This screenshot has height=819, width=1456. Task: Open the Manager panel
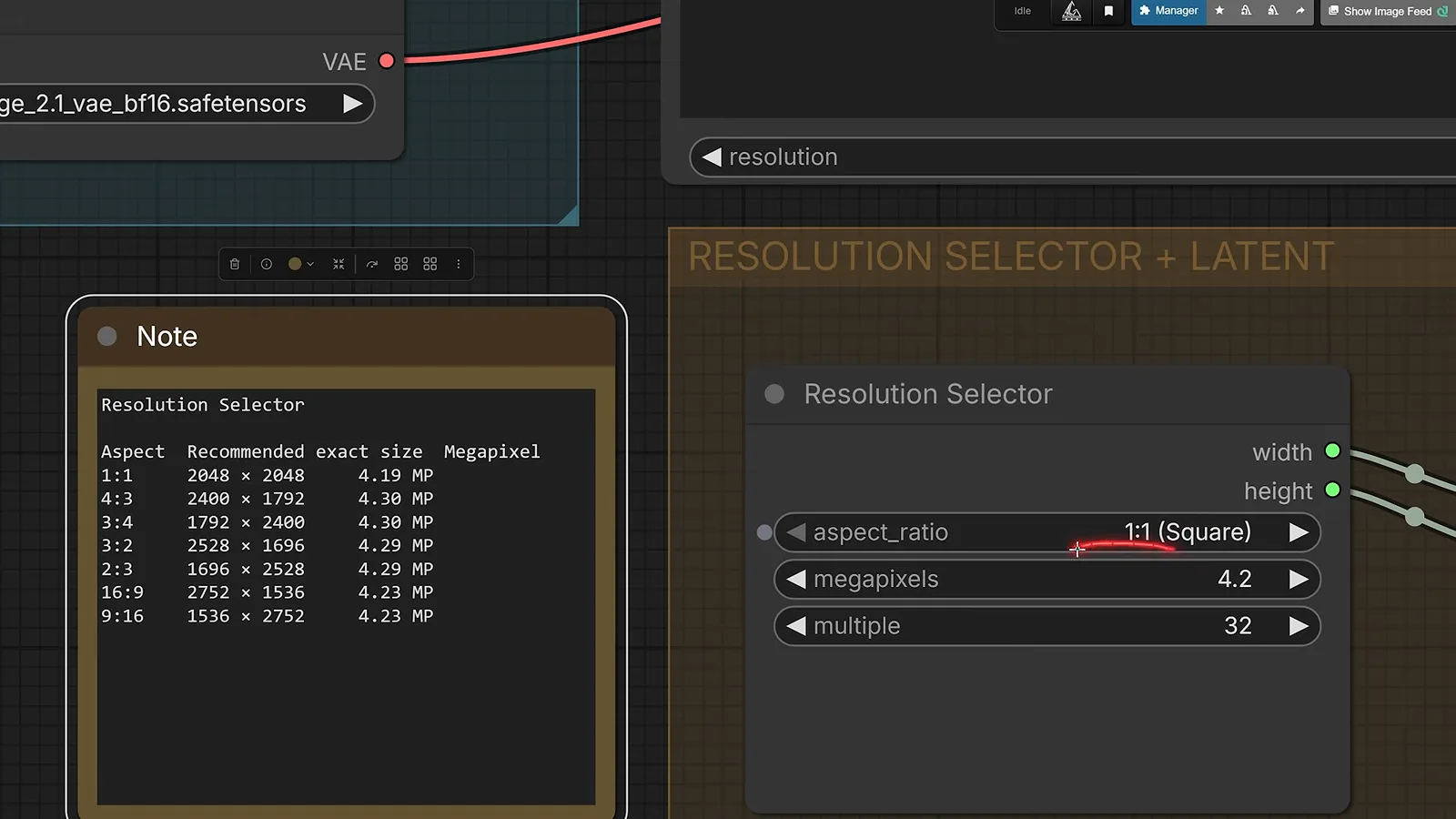[x=1168, y=11]
